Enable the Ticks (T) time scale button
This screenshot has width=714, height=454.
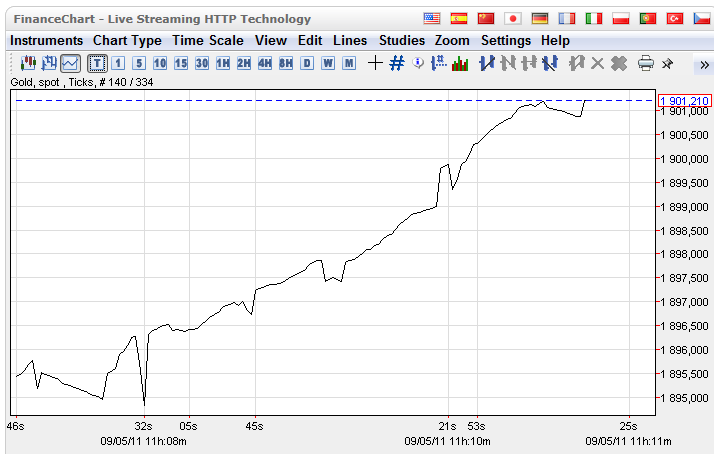coord(97,63)
